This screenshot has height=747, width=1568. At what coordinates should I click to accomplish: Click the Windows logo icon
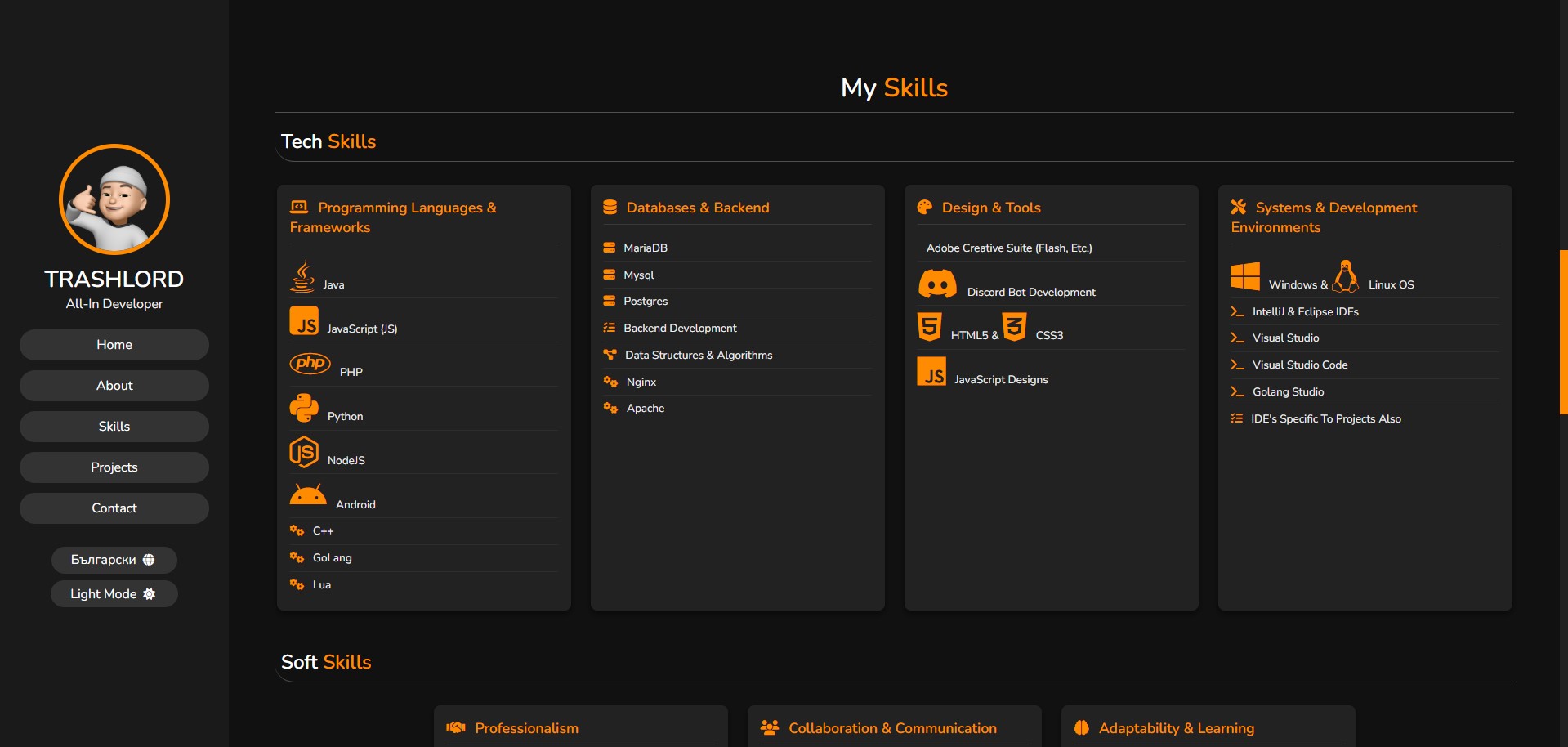point(1245,276)
